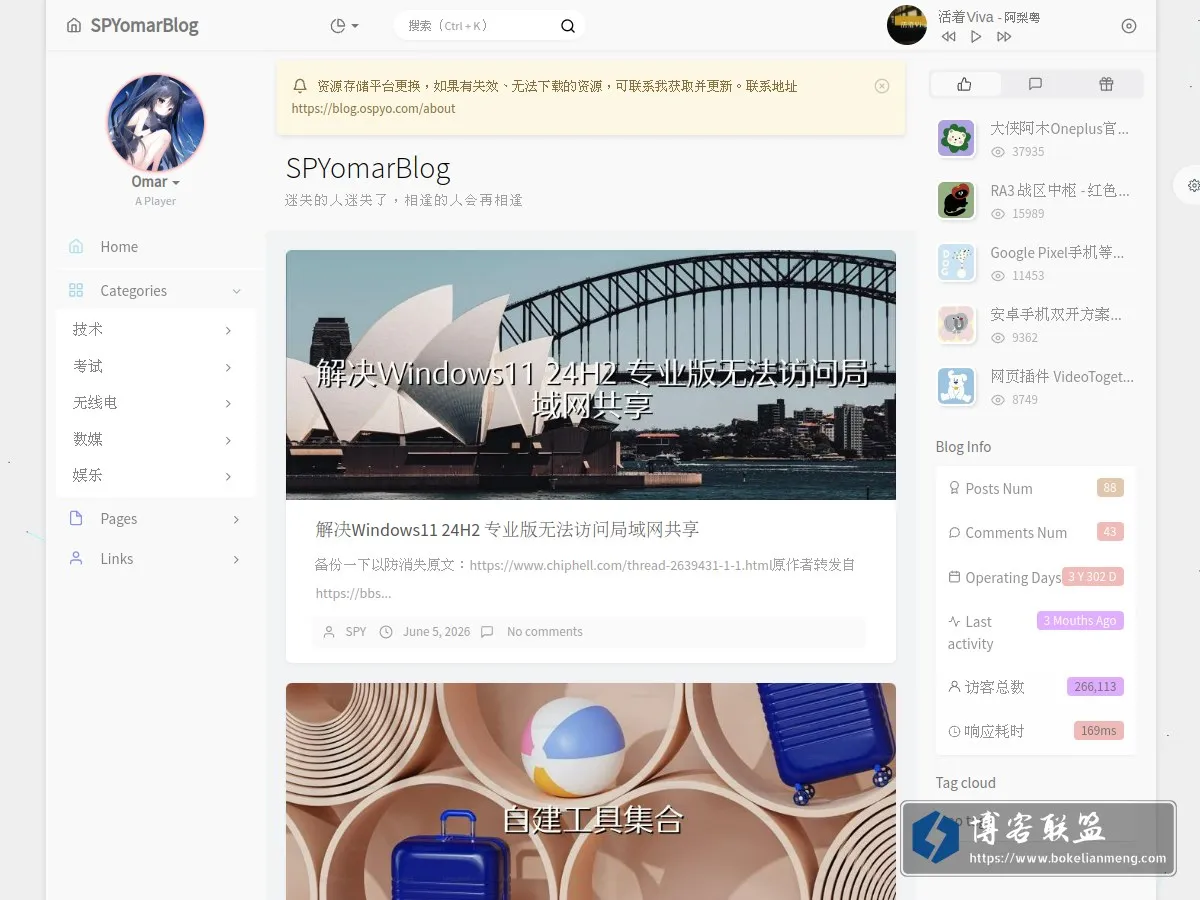Switch to the gift box tab

click(1106, 84)
